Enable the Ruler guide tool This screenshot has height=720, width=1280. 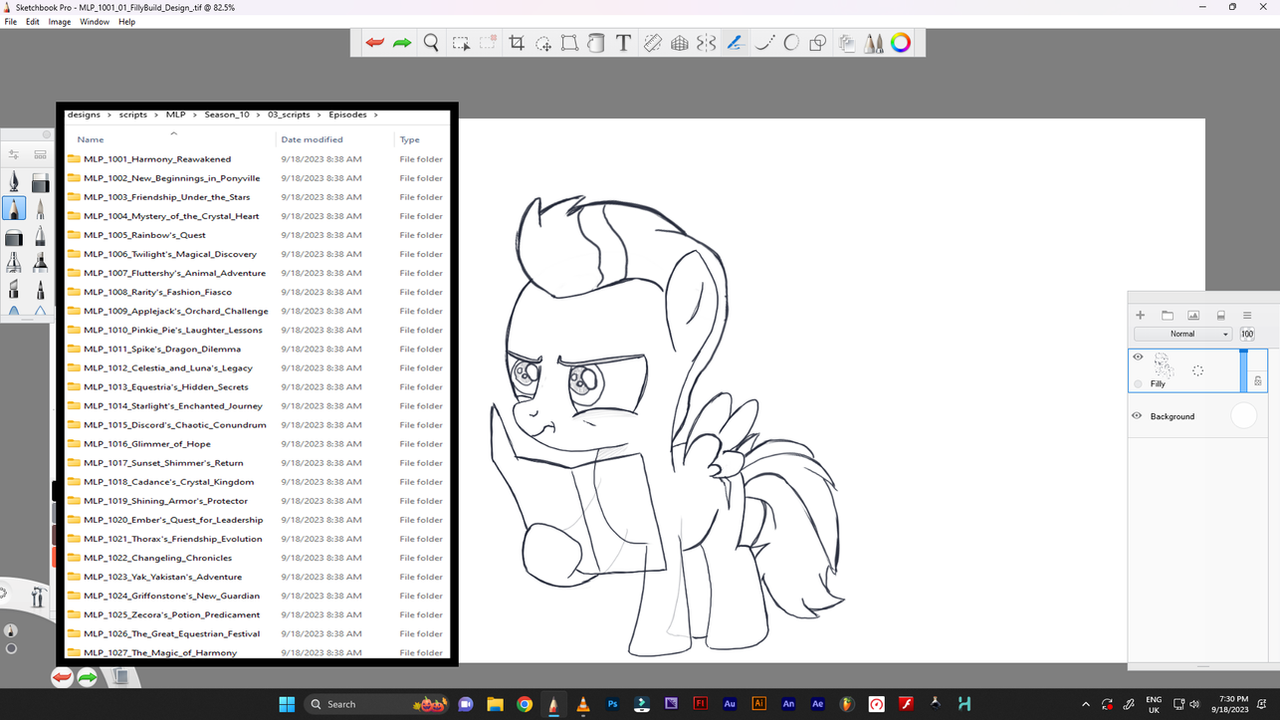[652, 43]
